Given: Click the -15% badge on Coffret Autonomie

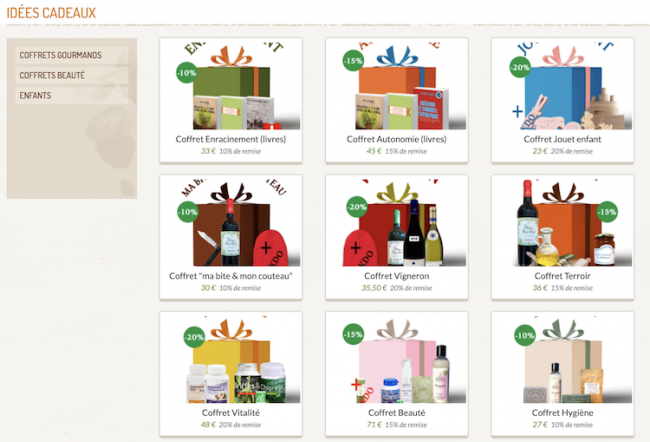Looking at the screenshot, I should point(353,61).
